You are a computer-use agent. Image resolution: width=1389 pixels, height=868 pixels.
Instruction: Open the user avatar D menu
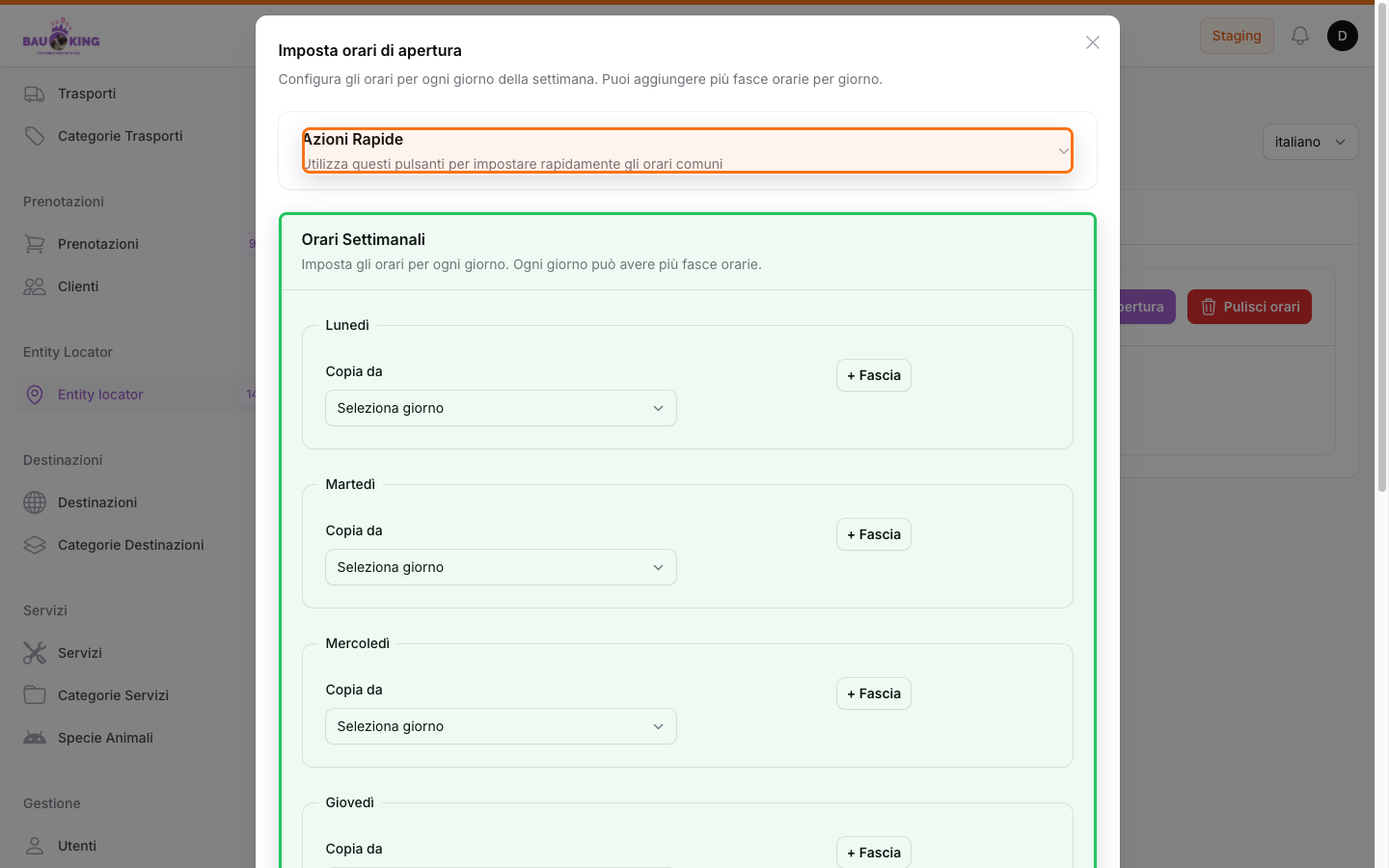click(1343, 36)
